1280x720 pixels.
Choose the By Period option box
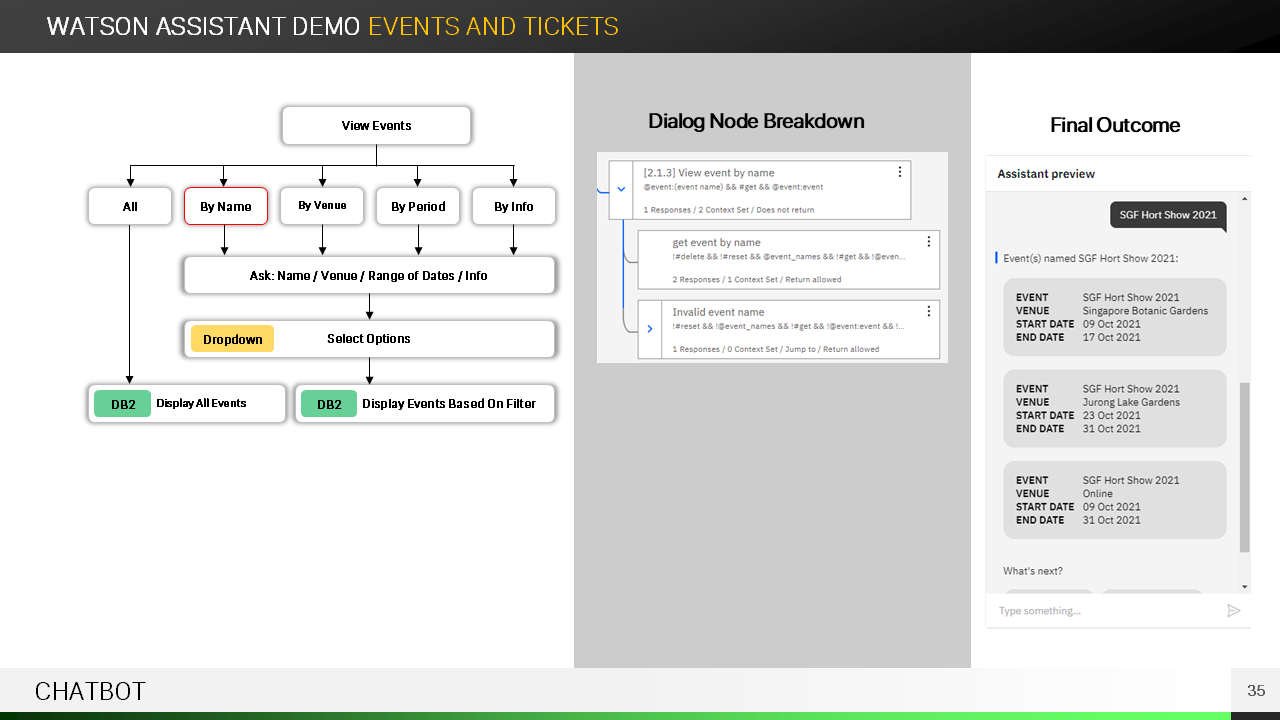coord(418,206)
